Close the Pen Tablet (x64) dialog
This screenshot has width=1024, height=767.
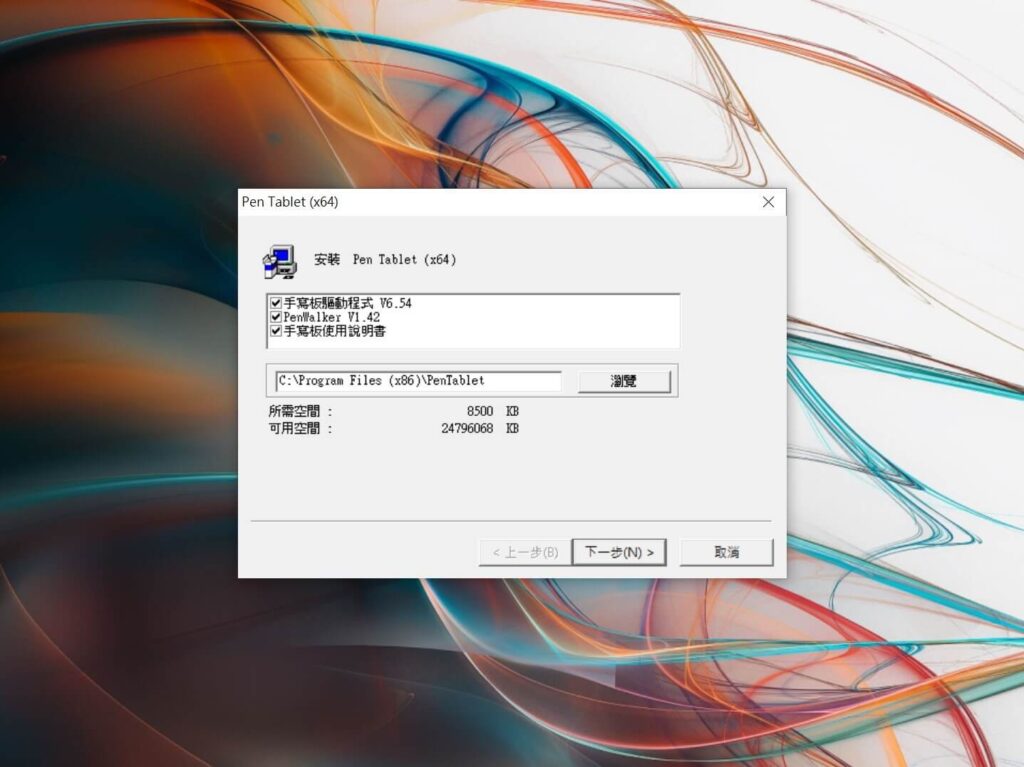[x=769, y=202]
